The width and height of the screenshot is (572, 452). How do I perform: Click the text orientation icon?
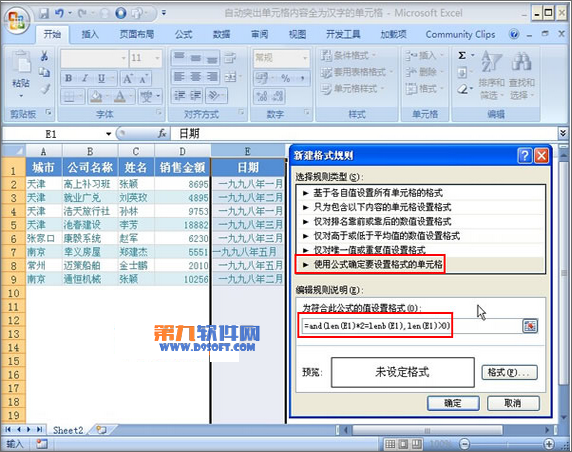(x=213, y=96)
